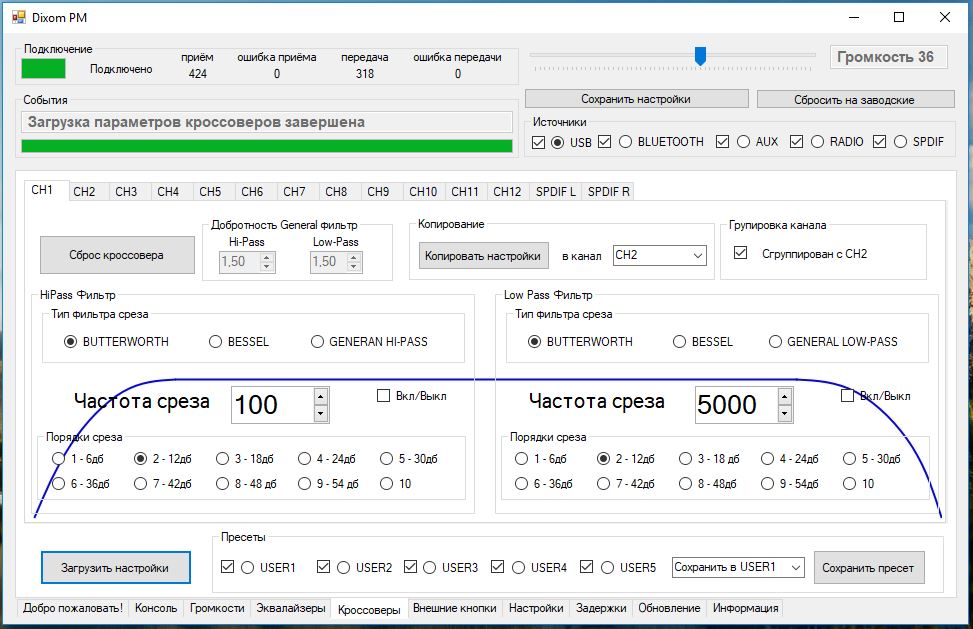Click the Сохранить пресет button
973x629 pixels.
pyautogui.click(x=869, y=568)
